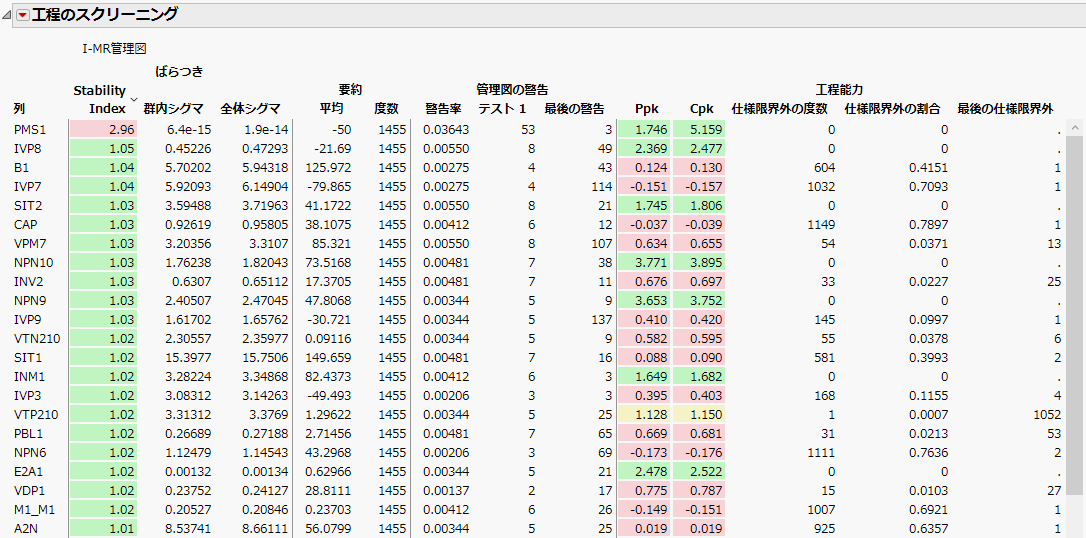Click the vertical scrollbar of the table
Viewport: 1086px width, 538px height.
tap(1076, 300)
